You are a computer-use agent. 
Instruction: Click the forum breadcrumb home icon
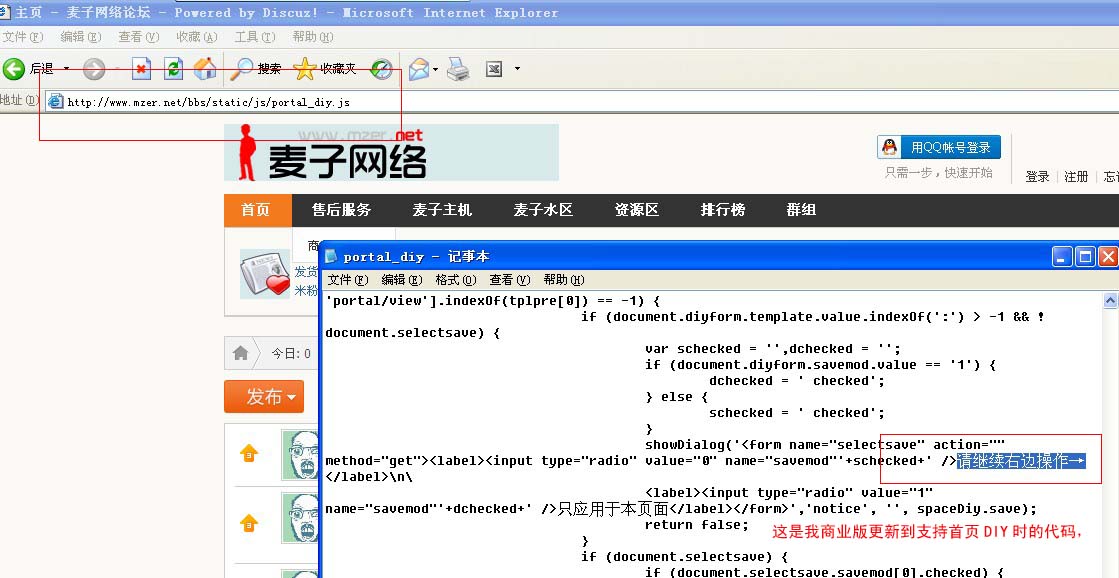coord(241,353)
